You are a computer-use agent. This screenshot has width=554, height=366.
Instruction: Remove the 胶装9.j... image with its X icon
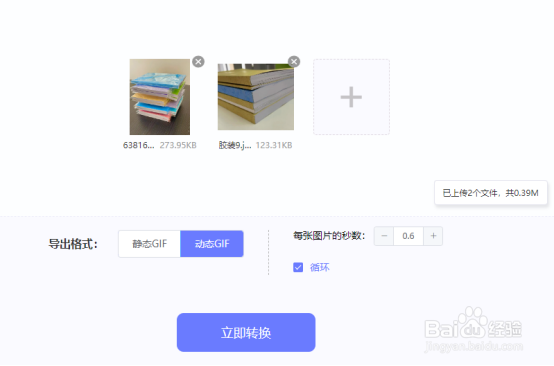coord(294,62)
